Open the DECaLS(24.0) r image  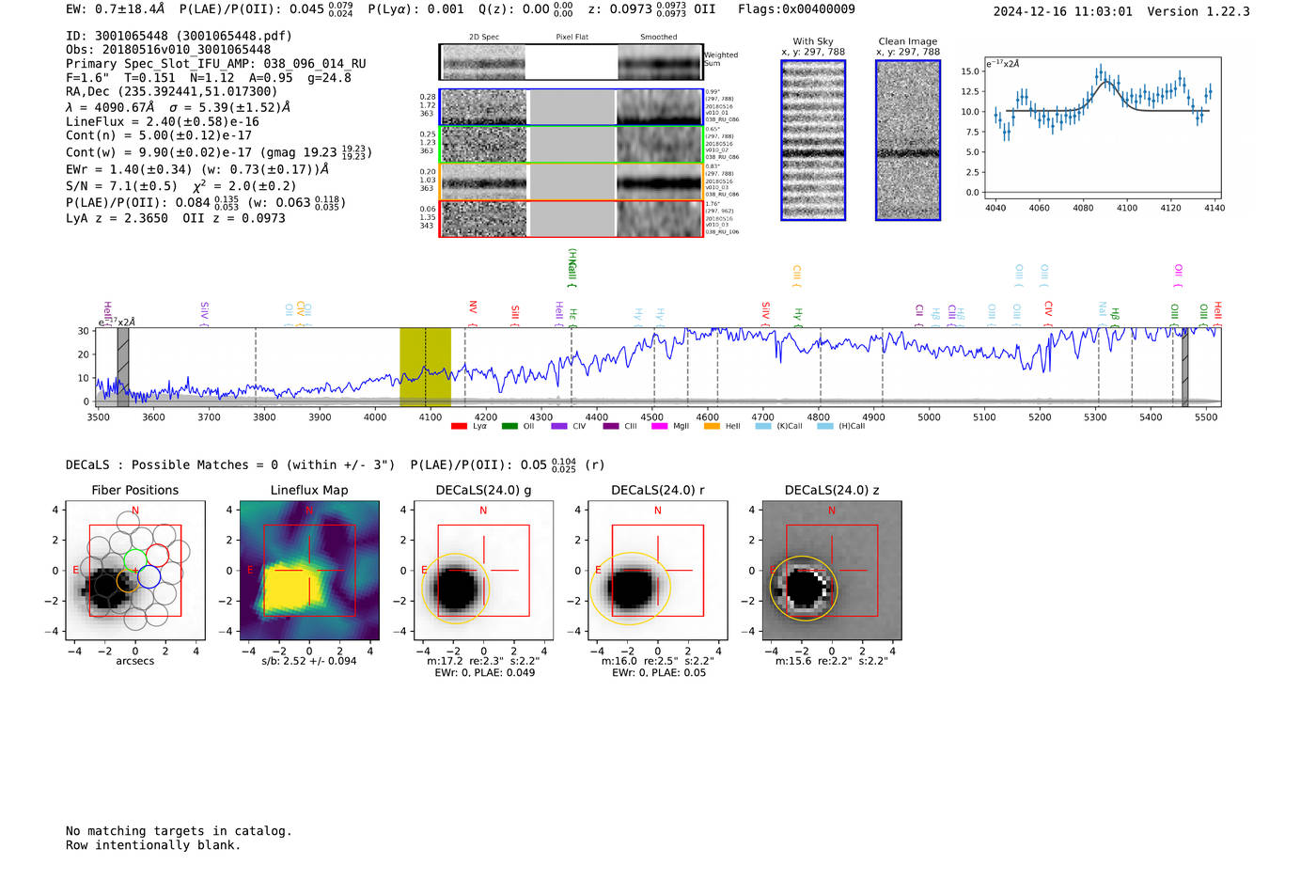[x=657, y=571]
